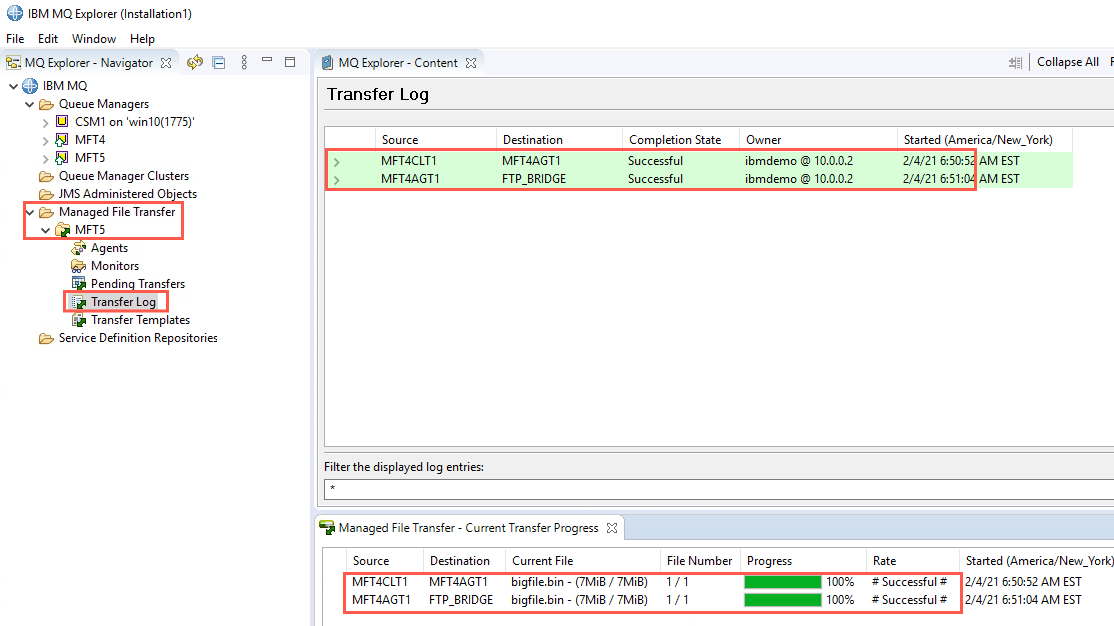
Task: Click the MFT4 queue manager icon
Action: [63, 139]
